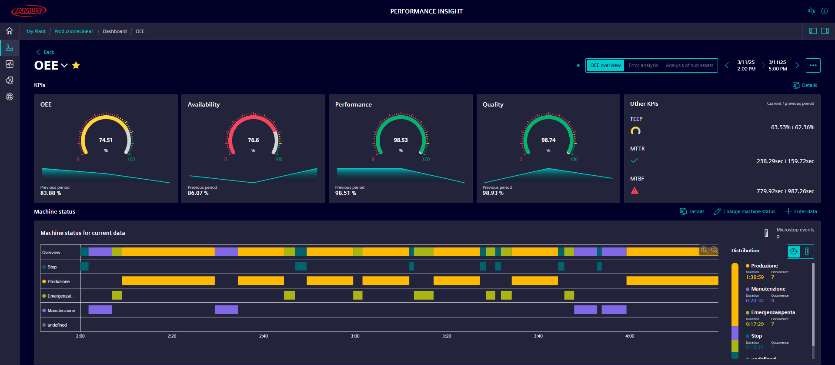835x365 pixels.
Task: Click the 3:00 time axis label
Action: click(x=355, y=336)
